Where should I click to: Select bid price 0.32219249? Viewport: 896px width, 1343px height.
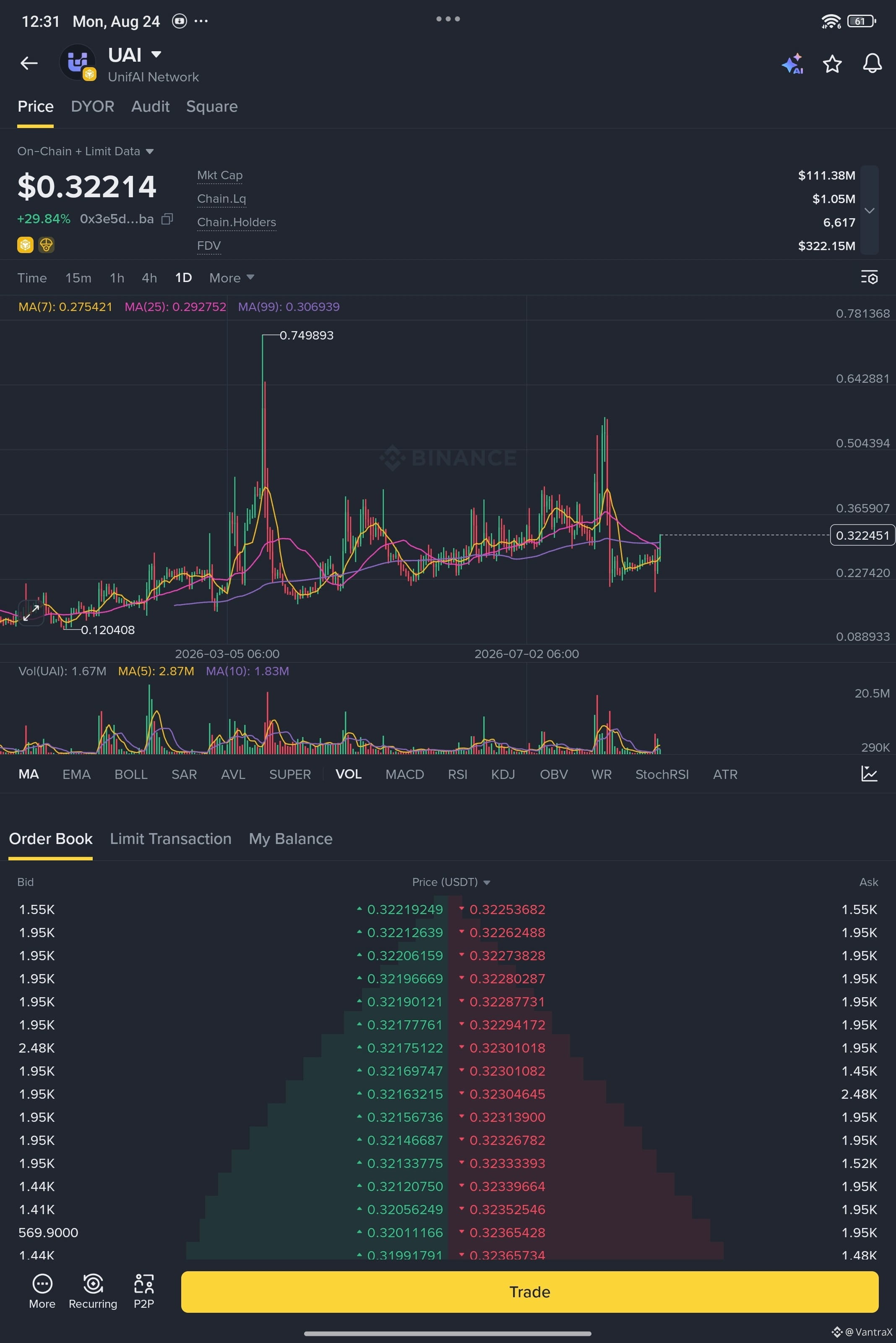405,909
